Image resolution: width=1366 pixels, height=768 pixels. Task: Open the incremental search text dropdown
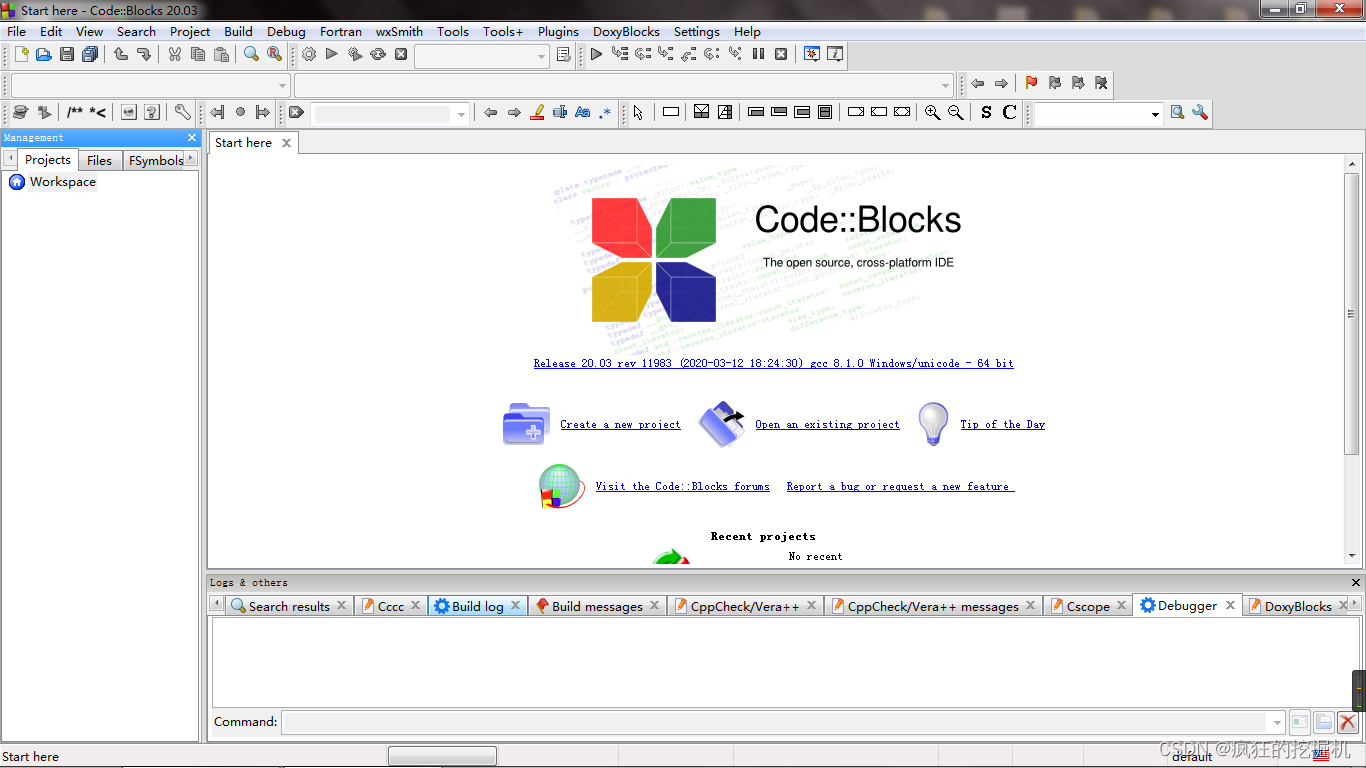click(390, 113)
